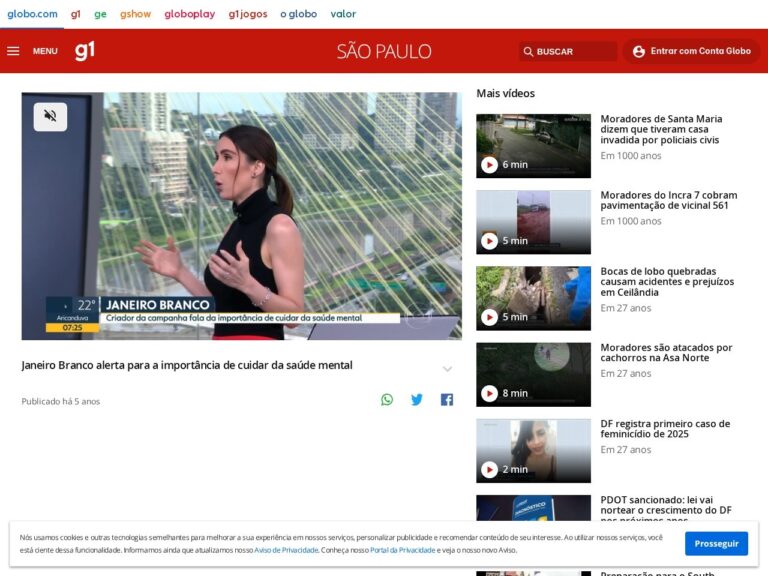Viewport: 768px width, 576px height.
Task: Share video on Facebook
Action: 447,400
